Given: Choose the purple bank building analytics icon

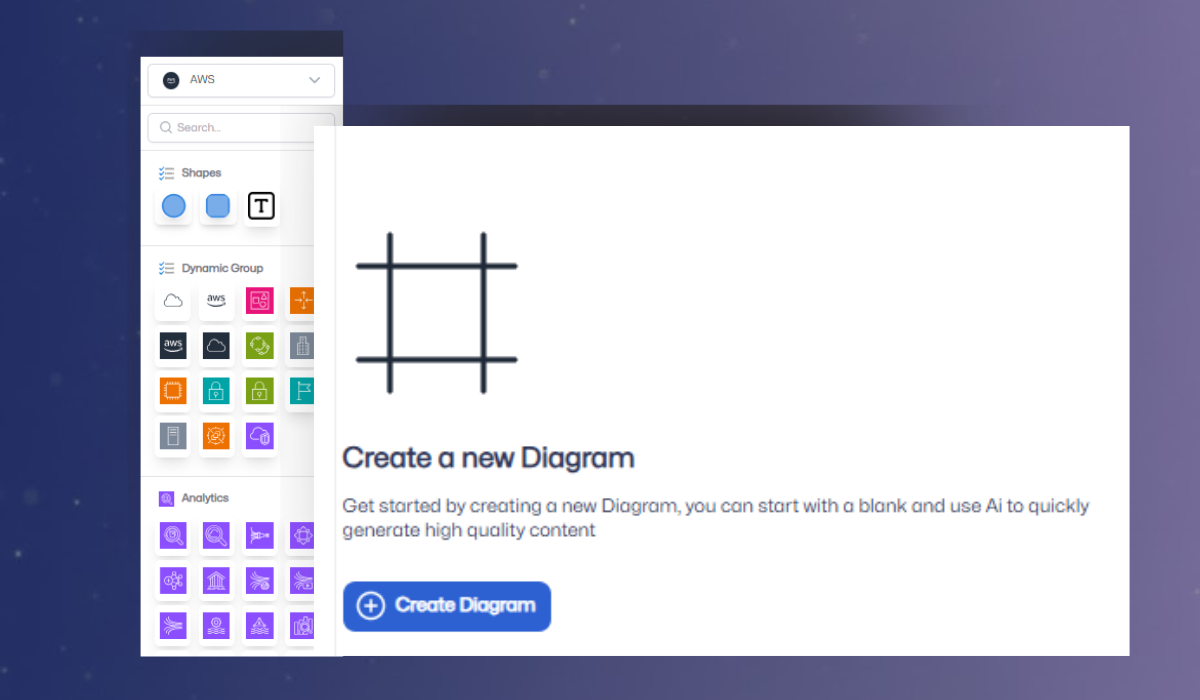Looking at the screenshot, I should tap(216, 580).
